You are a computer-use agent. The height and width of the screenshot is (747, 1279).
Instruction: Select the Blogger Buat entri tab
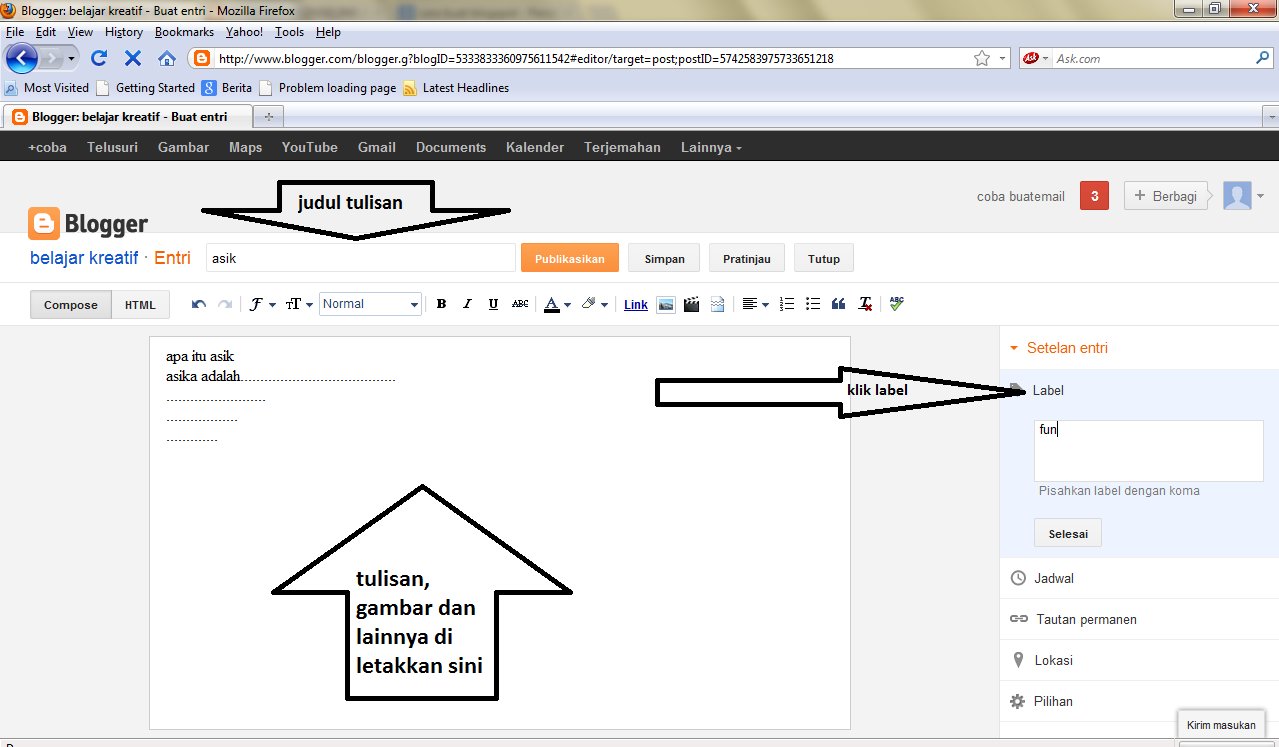(126, 117)
